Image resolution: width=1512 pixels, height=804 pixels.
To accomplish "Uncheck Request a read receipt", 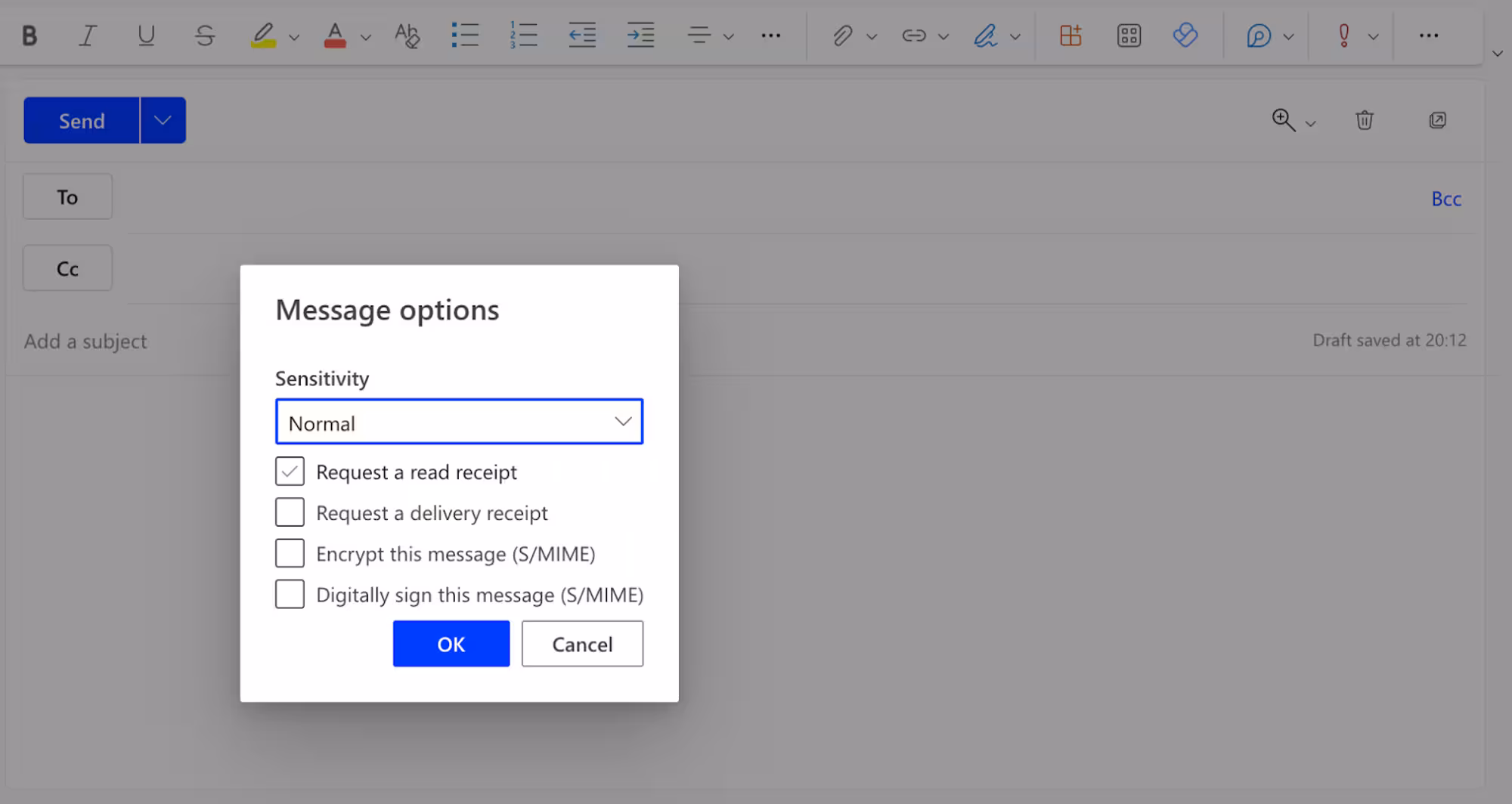I will [290, 472].
